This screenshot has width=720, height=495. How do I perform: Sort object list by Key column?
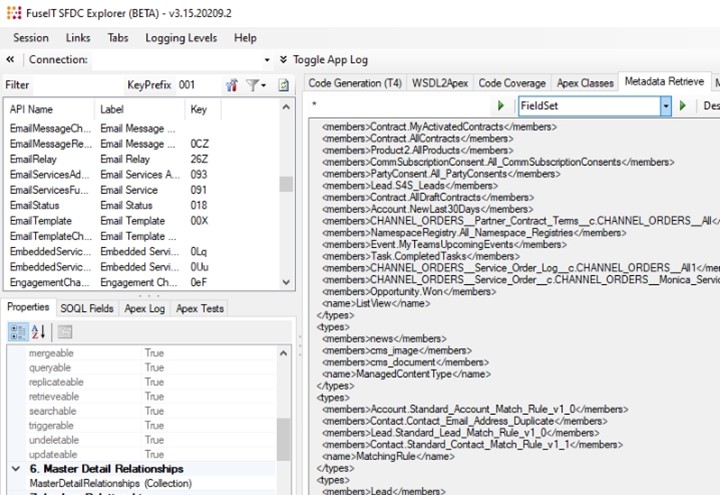pyautogui.click(x=202, y=109)
